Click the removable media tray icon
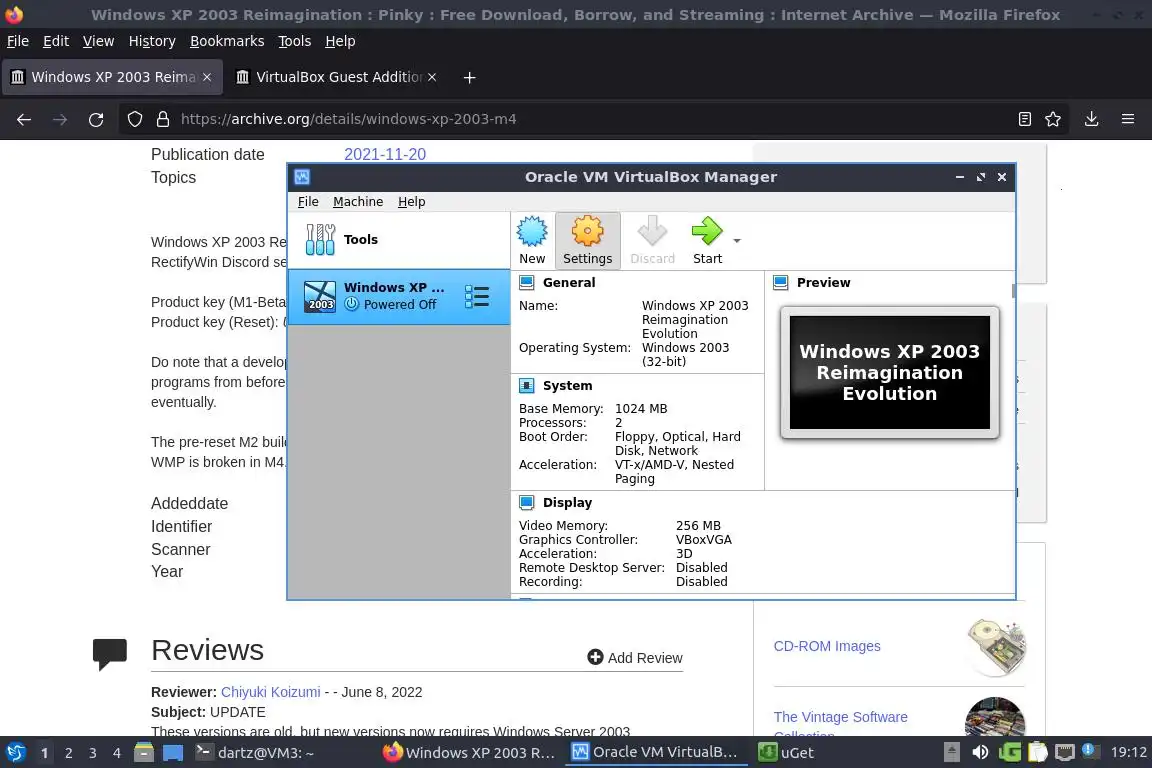 [x=951, y=753]
